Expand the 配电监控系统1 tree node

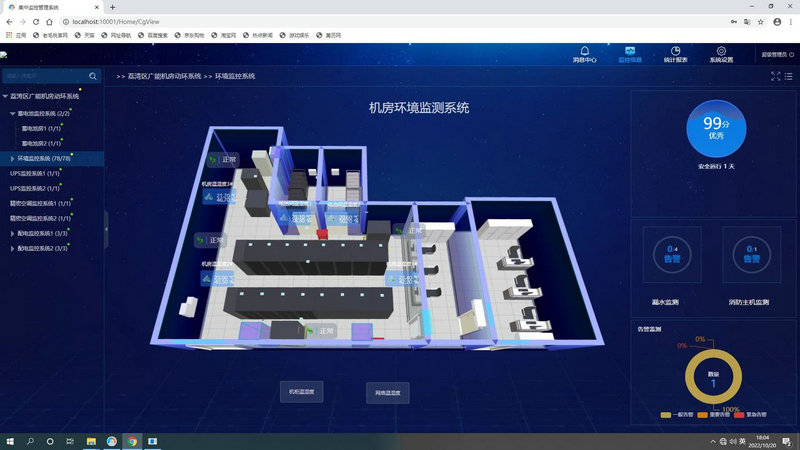pyautogui.click(x=13, y=233)
